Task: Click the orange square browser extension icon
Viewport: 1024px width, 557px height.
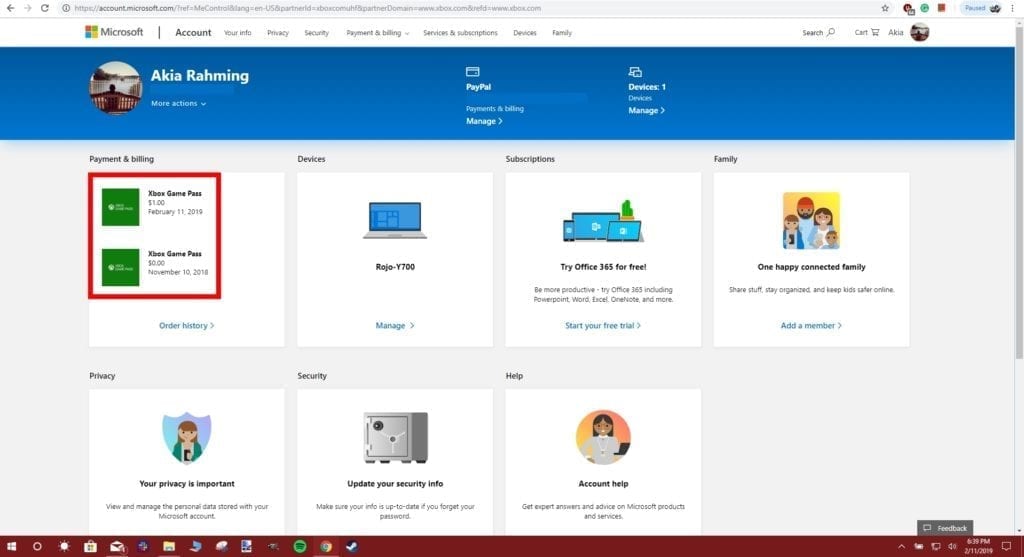Action: (x=941, y=8)
